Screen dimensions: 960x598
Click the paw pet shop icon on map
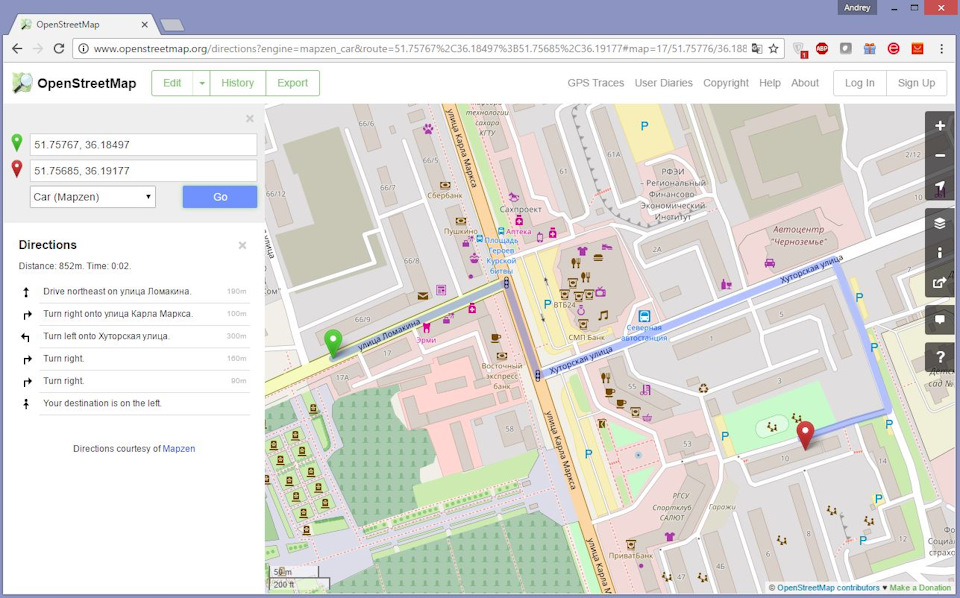point(428,129)
